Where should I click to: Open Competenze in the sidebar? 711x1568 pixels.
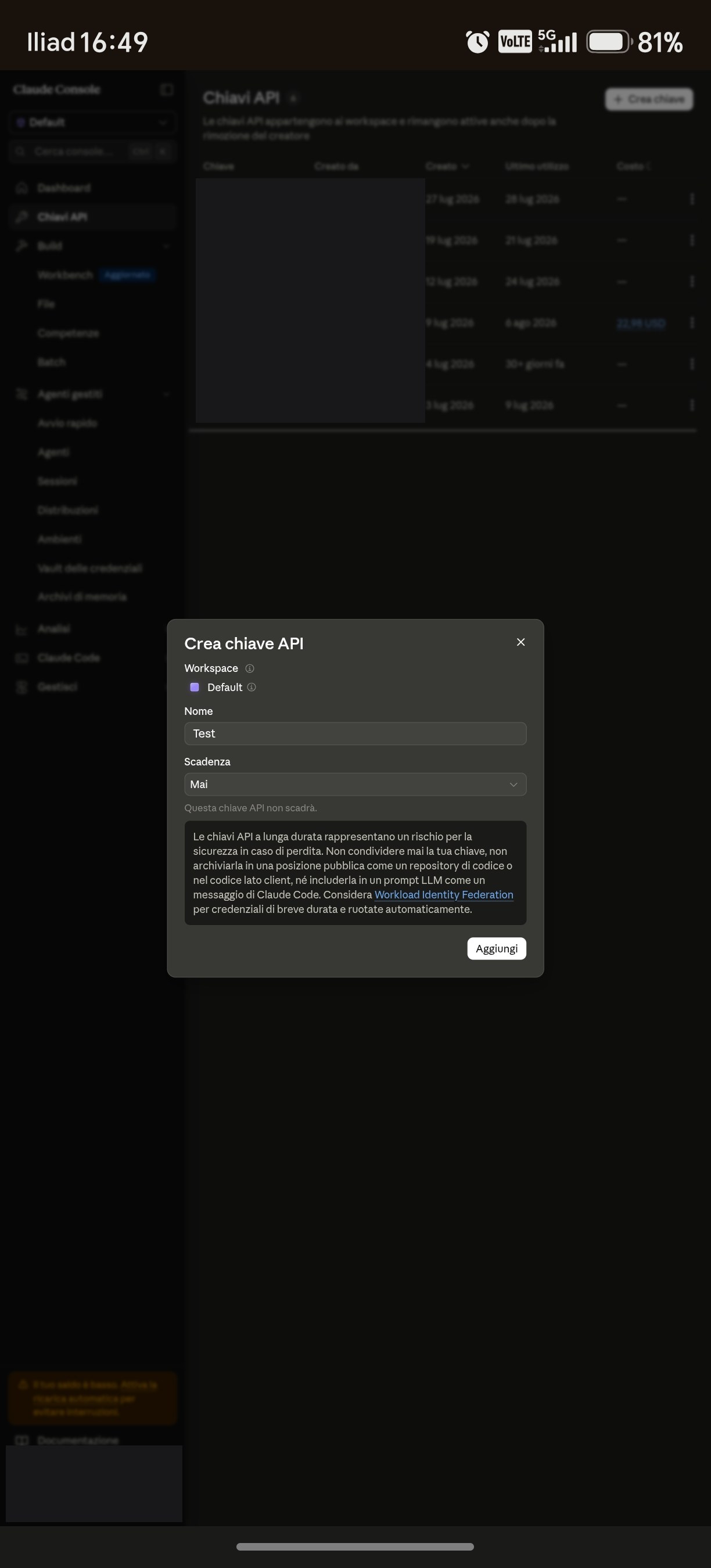tap(67, 333)
